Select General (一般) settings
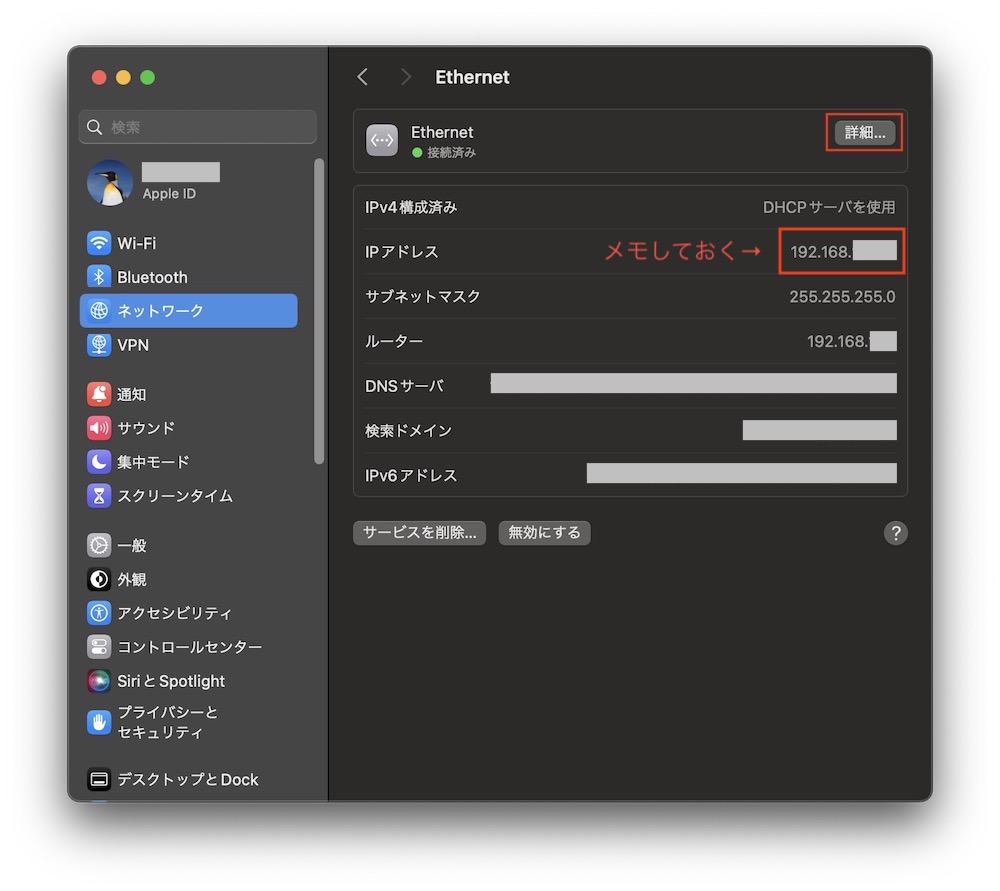Screen dimensions: 1000x891 click(x=131, y=546)
